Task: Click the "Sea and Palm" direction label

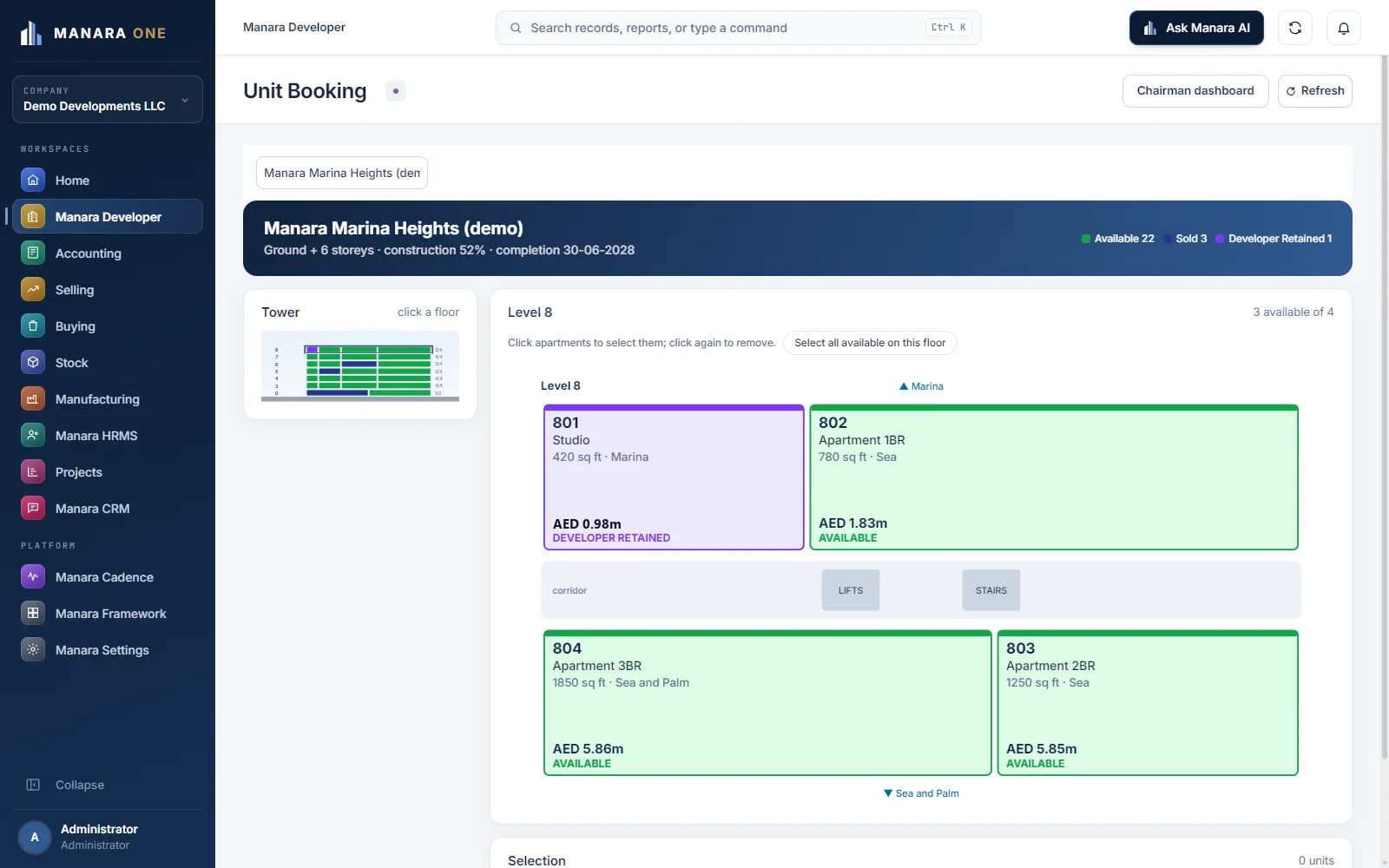Action: (921, 793)
